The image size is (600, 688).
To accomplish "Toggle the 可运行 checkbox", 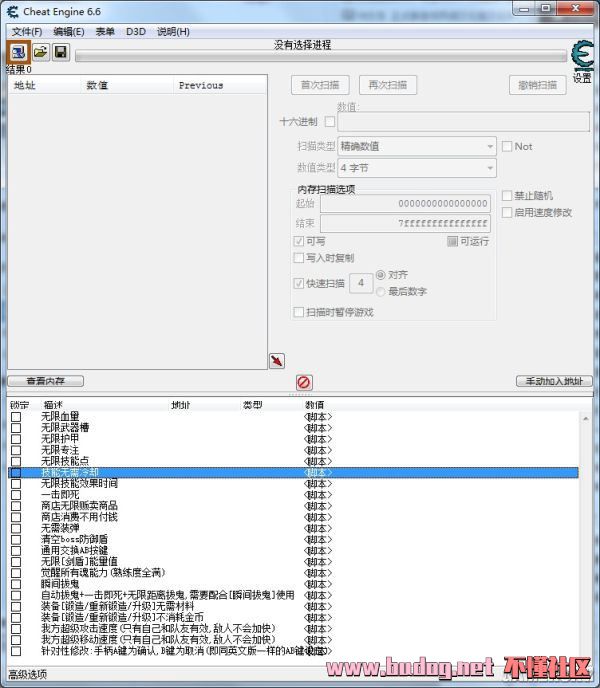I will tap(452, 241).
